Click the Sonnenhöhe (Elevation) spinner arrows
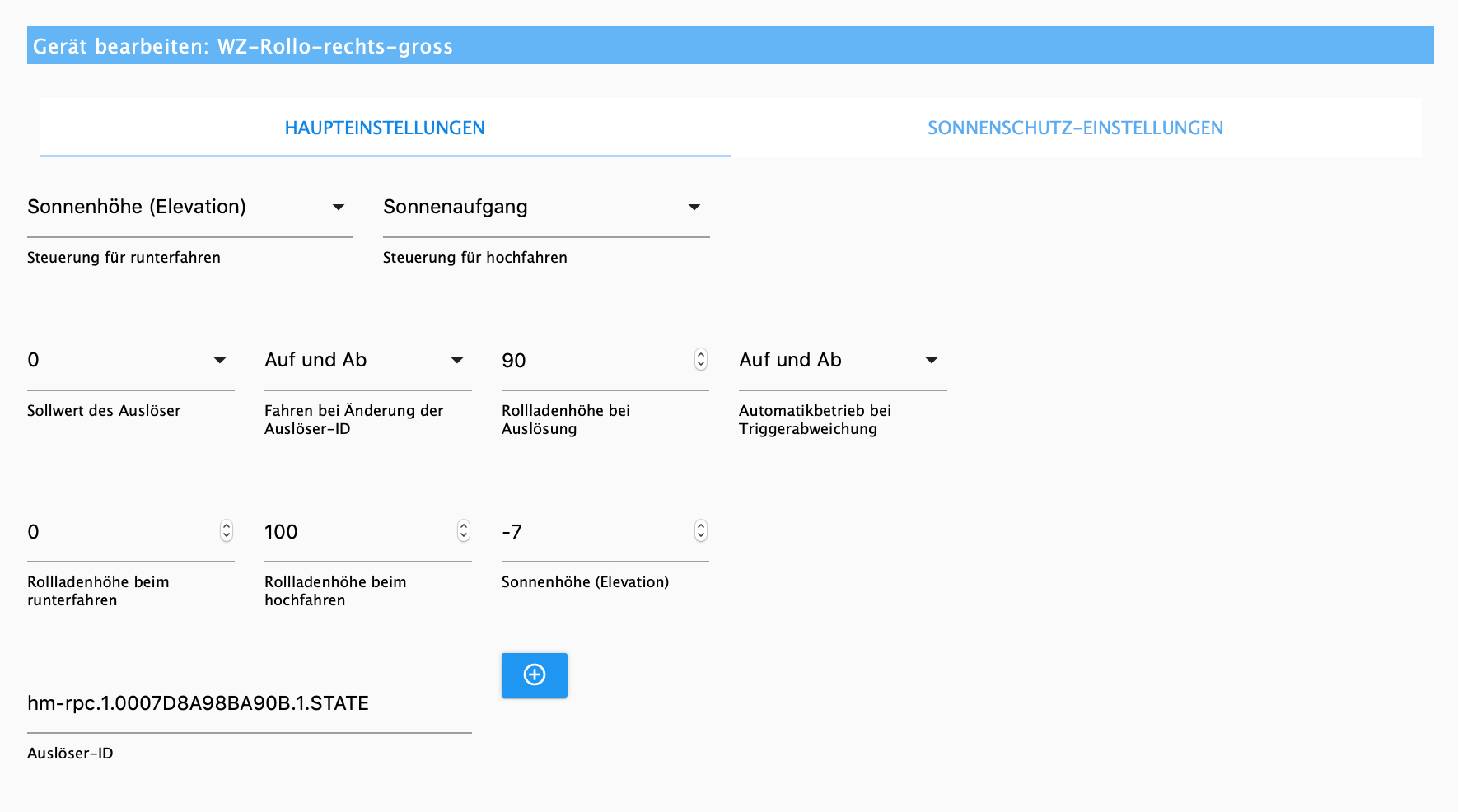The width and height of the screenshot is (1458, 812). pos(701,531)
